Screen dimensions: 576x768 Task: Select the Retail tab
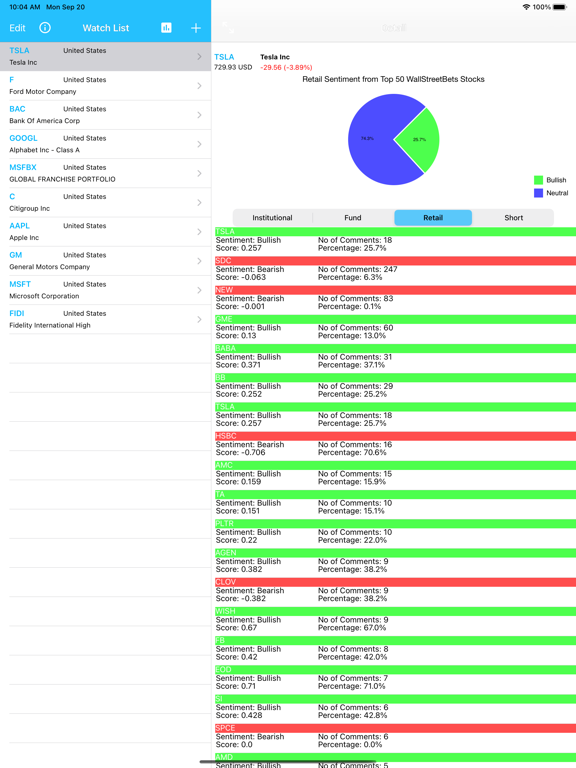tap(433, 217)
